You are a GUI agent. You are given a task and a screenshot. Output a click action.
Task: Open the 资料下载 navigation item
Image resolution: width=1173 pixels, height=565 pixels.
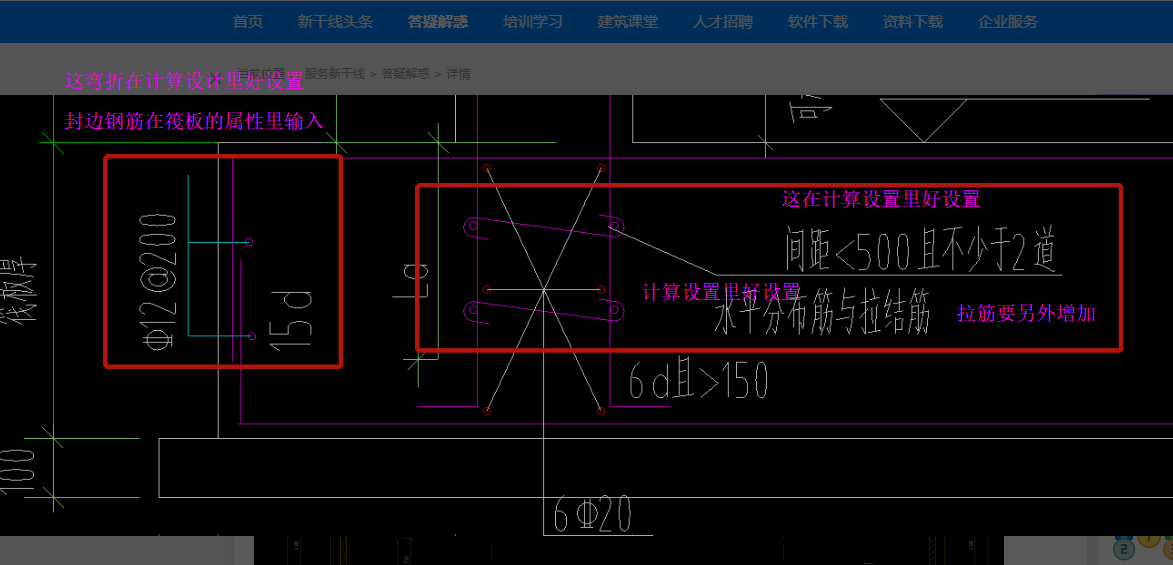(x=913, y=22)
